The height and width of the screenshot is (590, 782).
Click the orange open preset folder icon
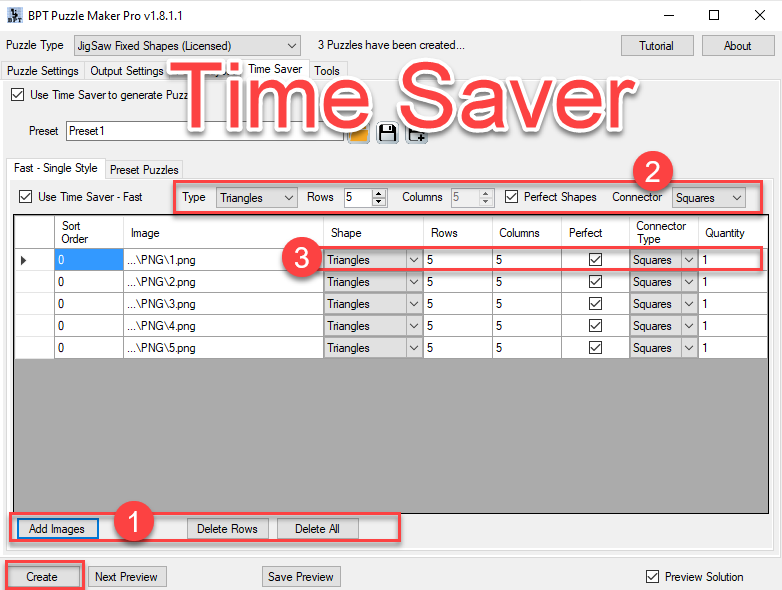pos(358,135)
